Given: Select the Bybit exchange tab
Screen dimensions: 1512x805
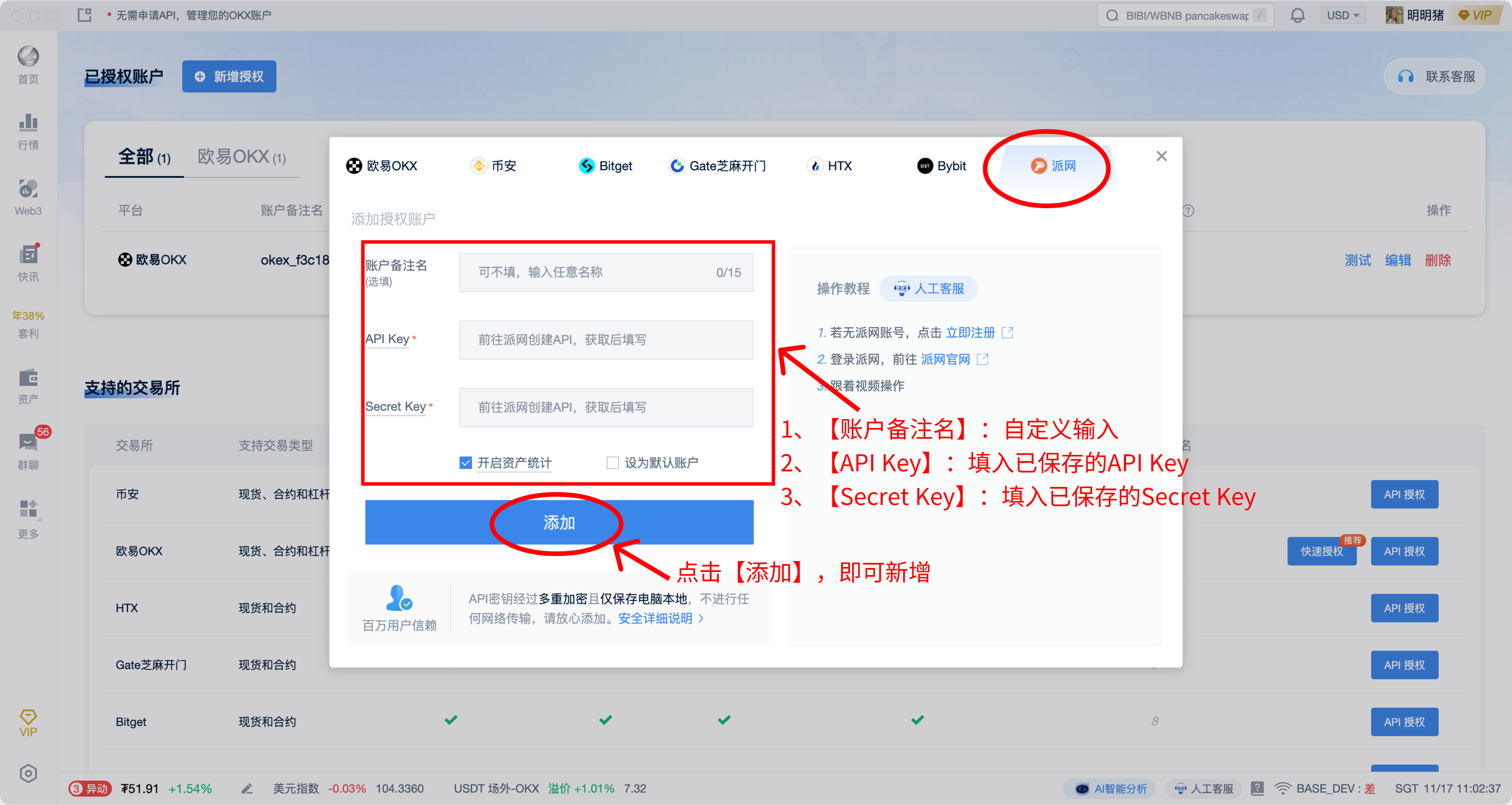Looking at the screenshot, I should coord(941,166).
